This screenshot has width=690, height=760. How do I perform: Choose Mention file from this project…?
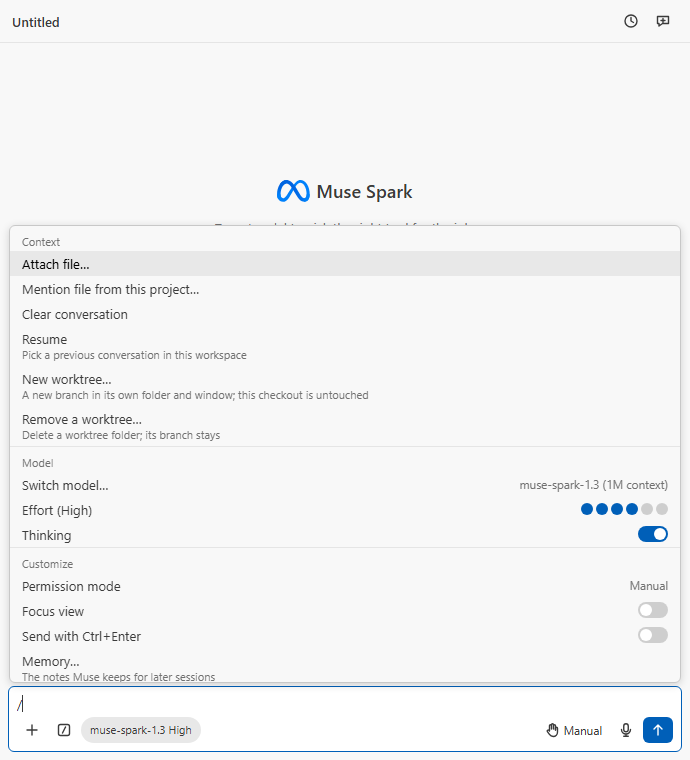coord(345,289)
